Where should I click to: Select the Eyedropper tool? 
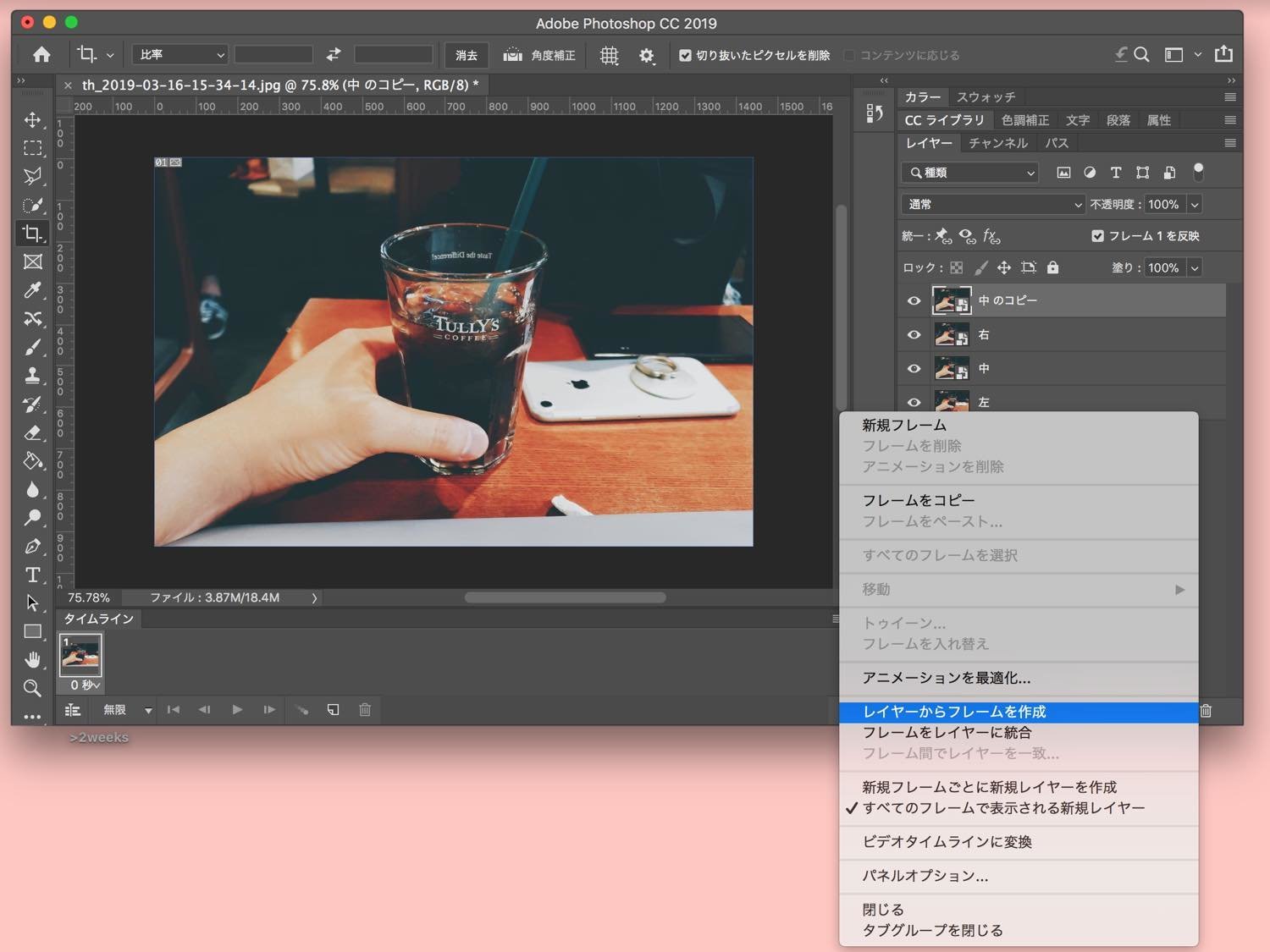point(32,290)
